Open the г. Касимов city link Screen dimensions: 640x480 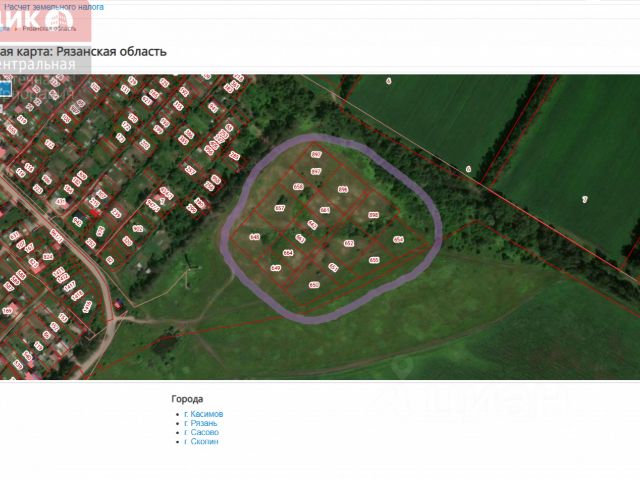tap(204, 414)
